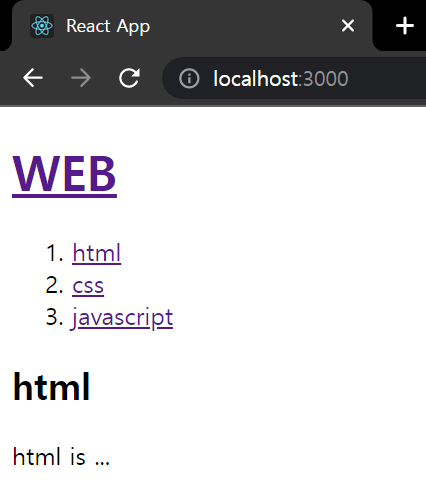Go forward to next page
Screen dimensions: 426x497
81,78
